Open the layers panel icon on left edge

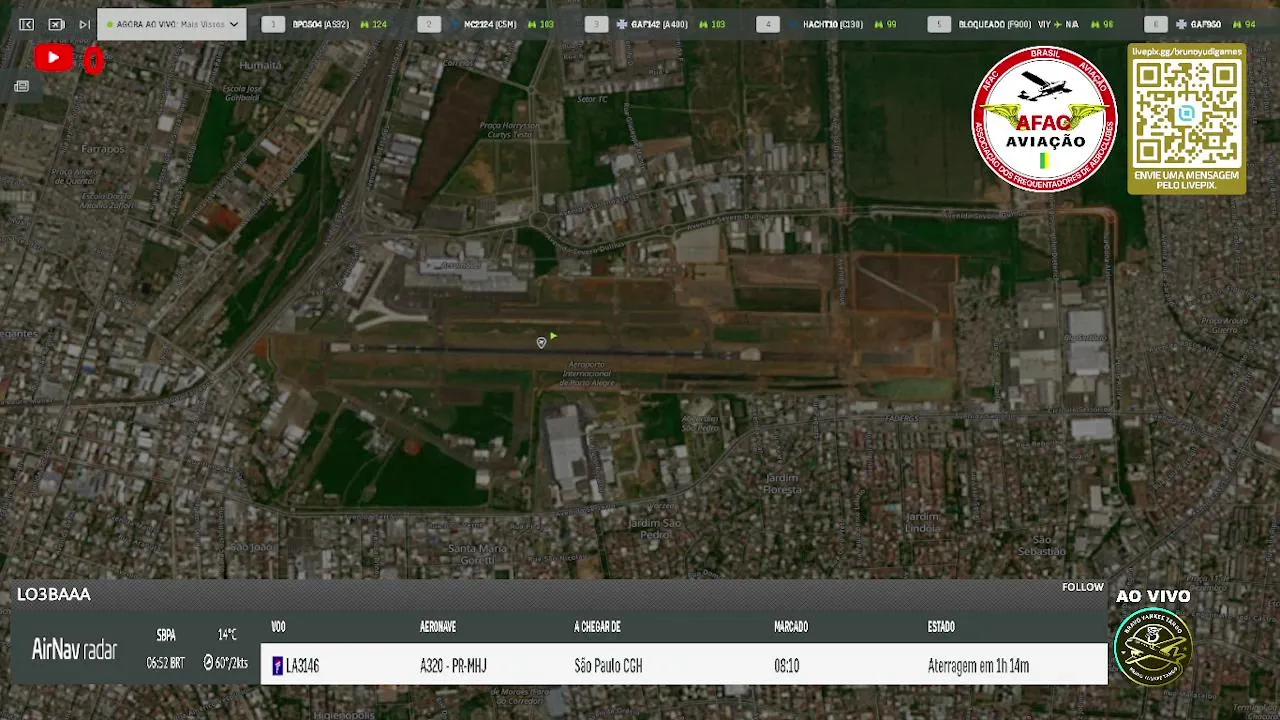(x=21, y=87)
